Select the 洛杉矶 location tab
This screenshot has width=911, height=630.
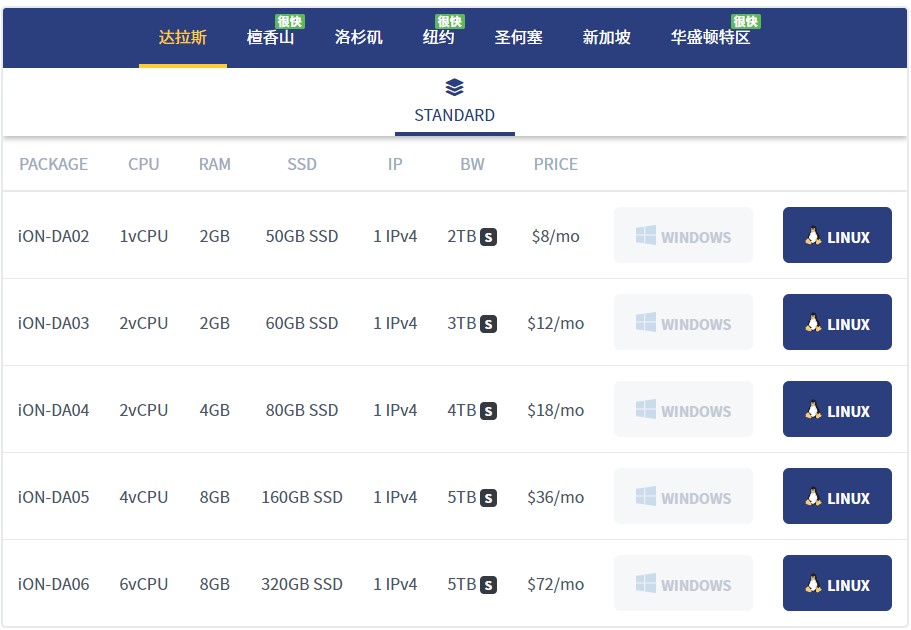pyautogui.click(x=358, y=37)
